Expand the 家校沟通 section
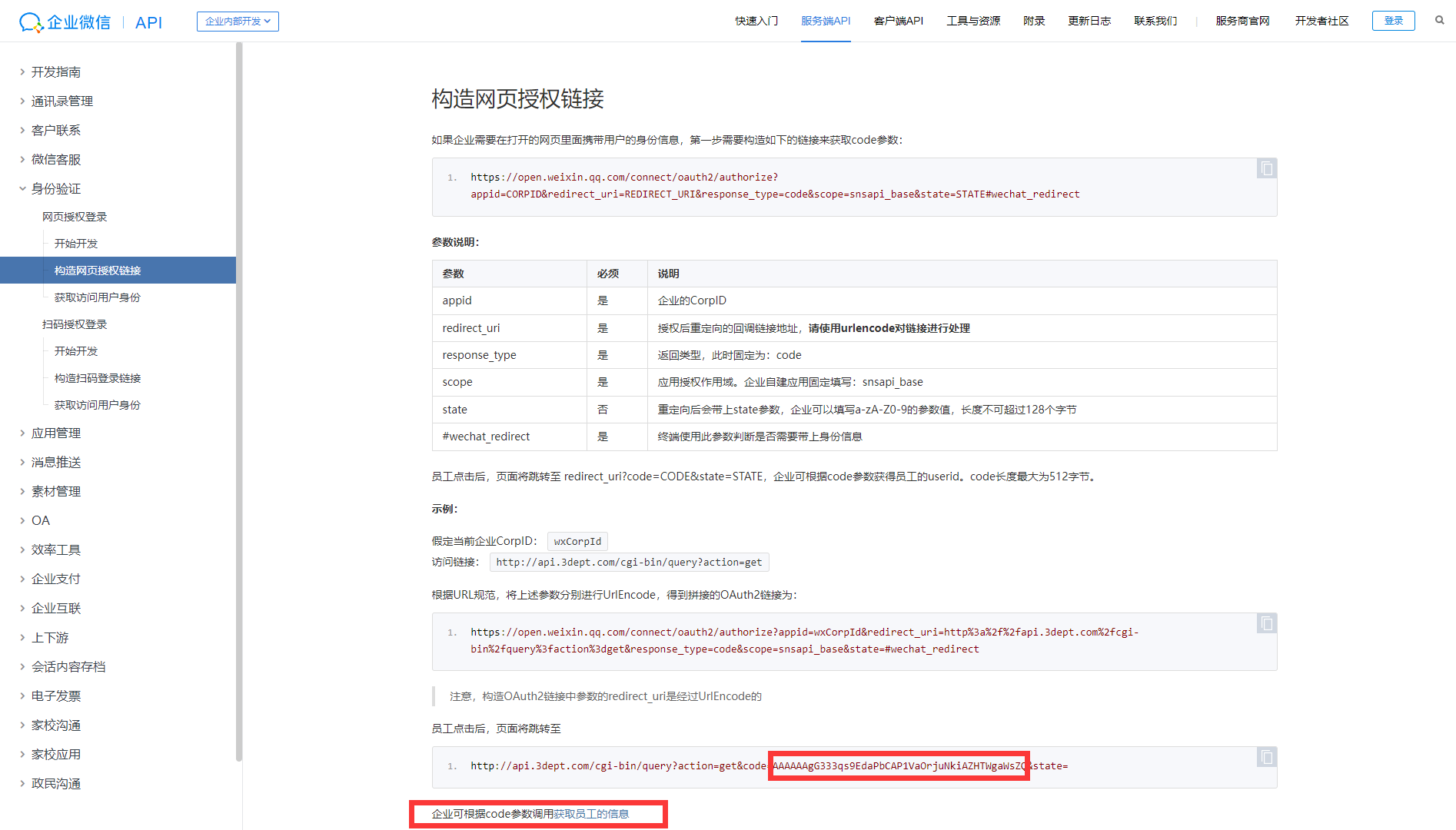 (x=55, y=725)
